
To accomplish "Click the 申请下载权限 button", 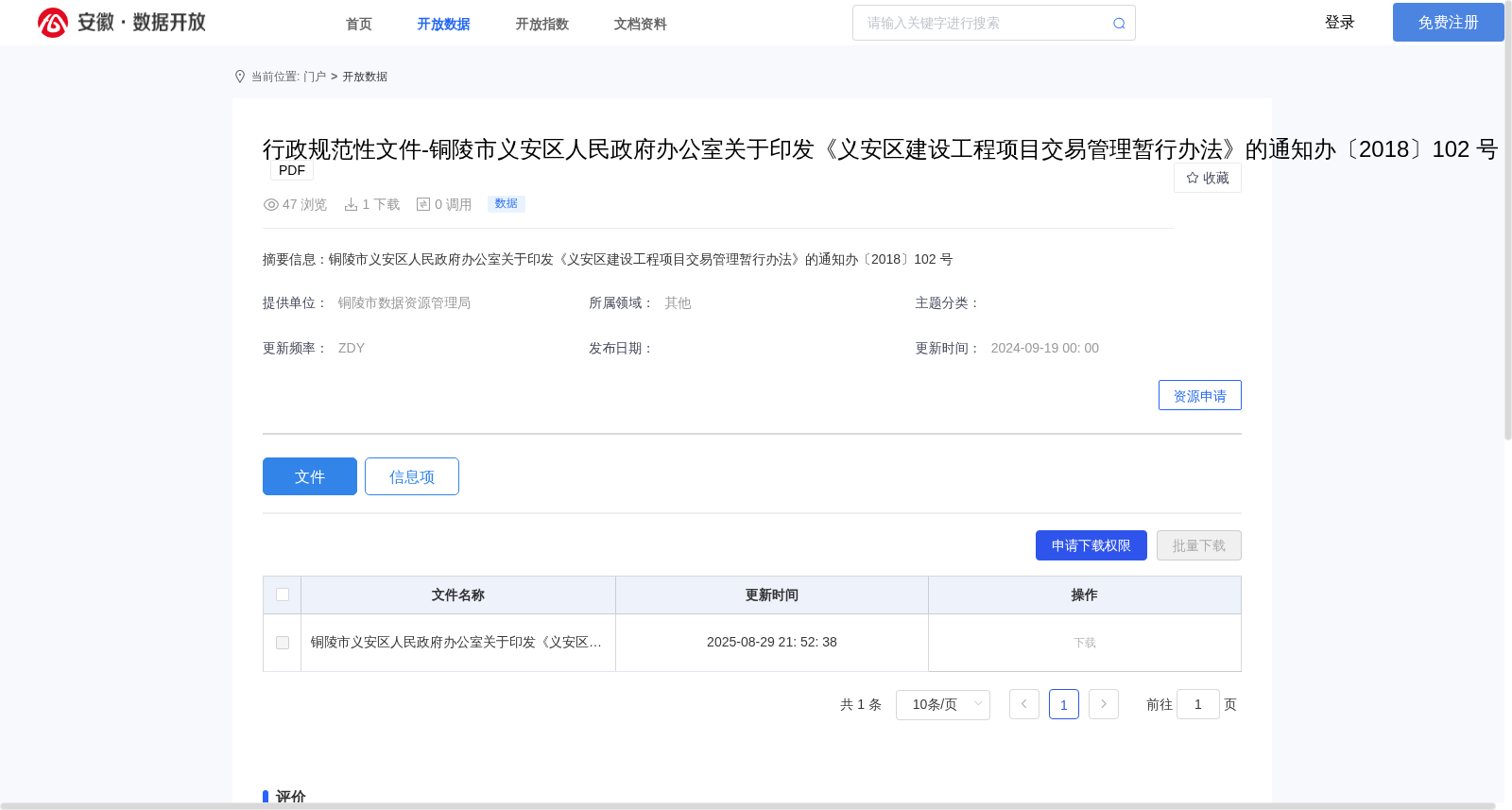I will pos(1091,545).
